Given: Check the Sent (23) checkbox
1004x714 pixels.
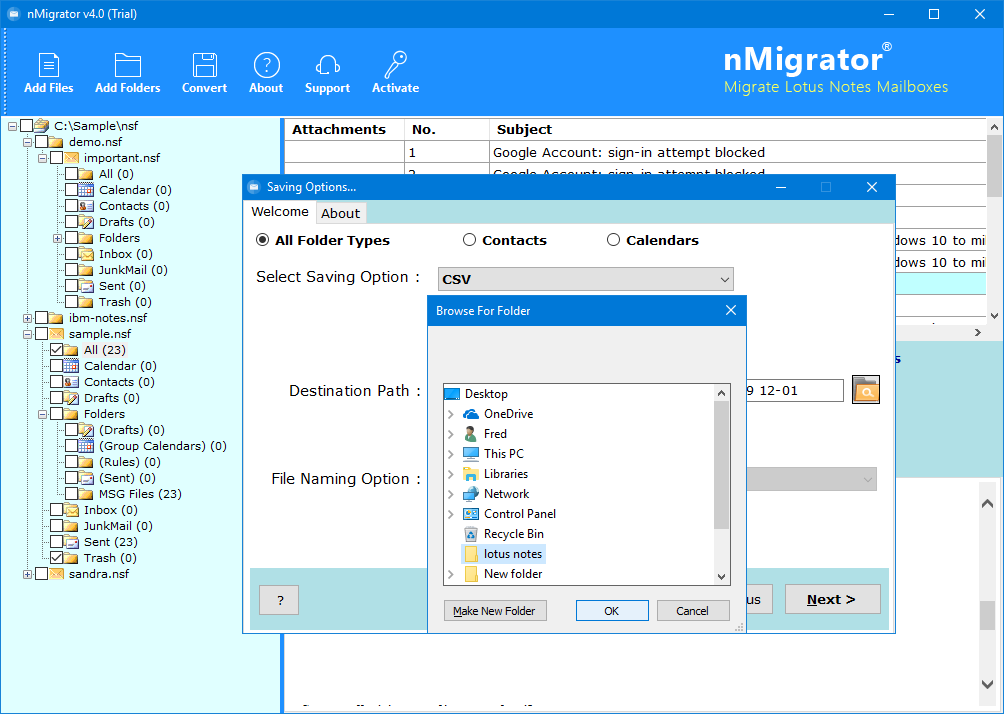Looking at the screenshot, I should tap(56, 542).
